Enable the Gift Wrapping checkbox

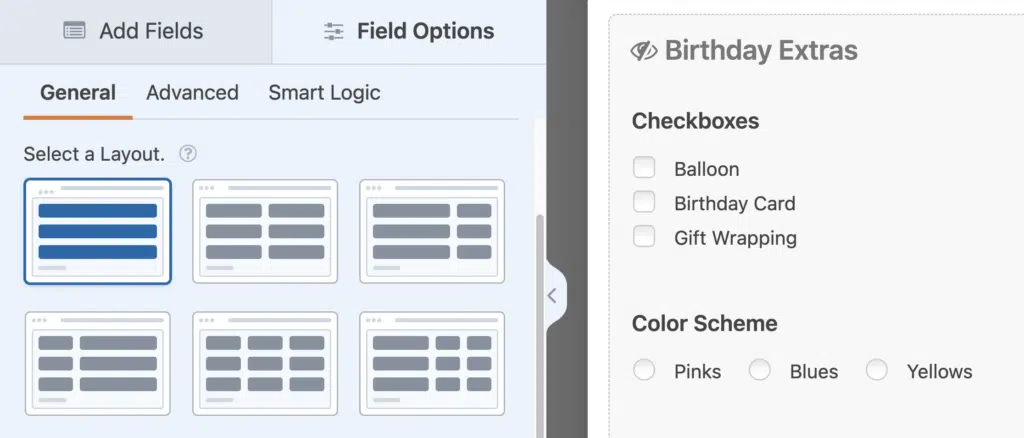click(644, 236)
